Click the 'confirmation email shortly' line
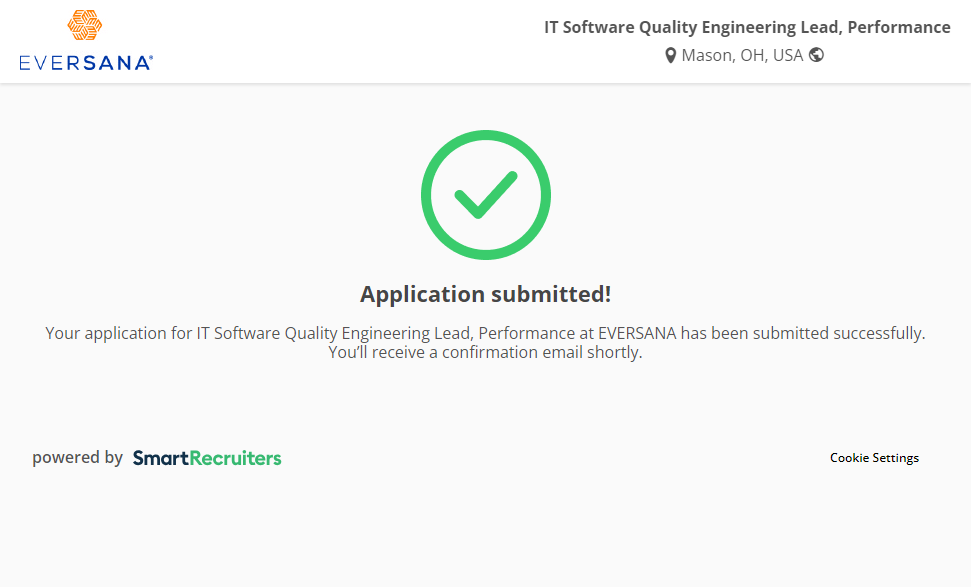971x587 pixels. pos(485,353)
